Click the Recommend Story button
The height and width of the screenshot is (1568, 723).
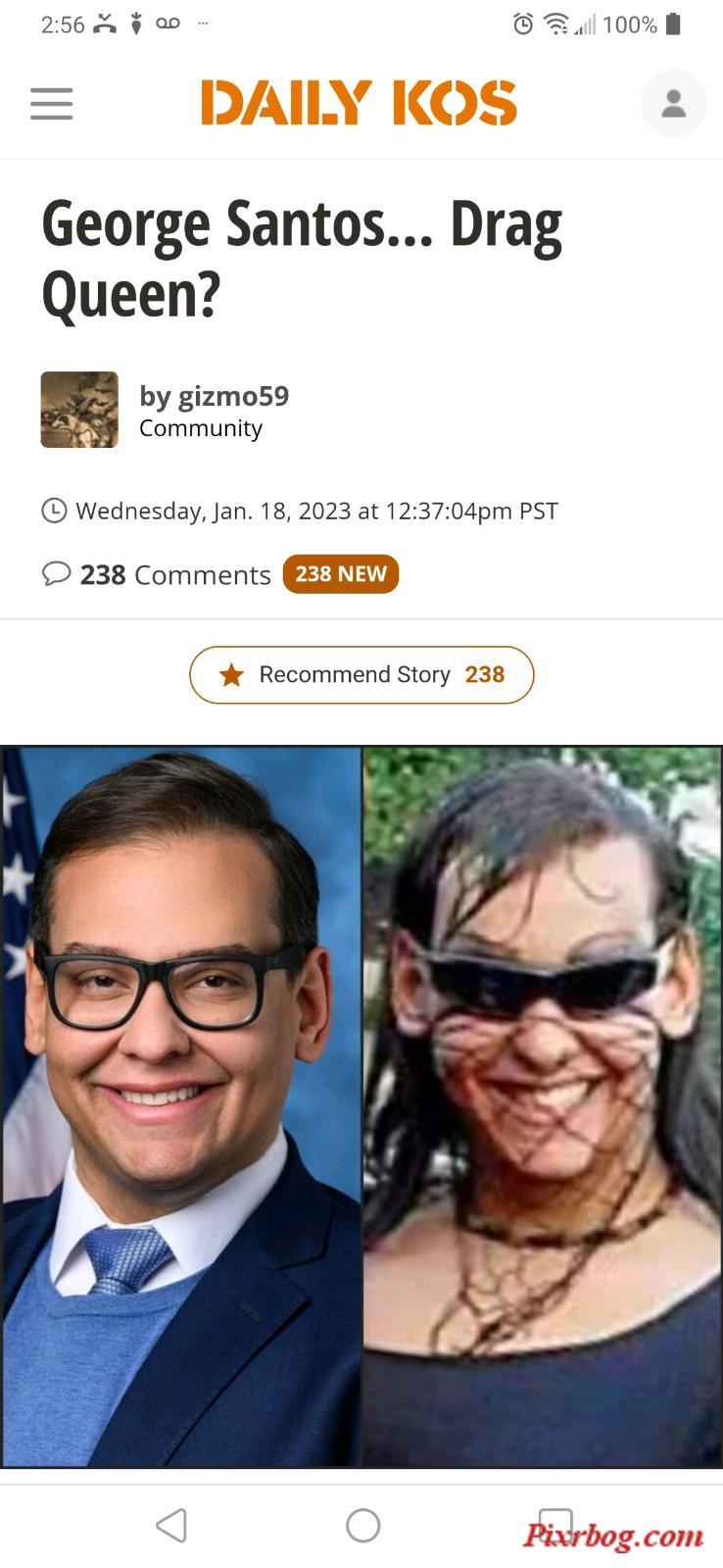tap(361, 674)
